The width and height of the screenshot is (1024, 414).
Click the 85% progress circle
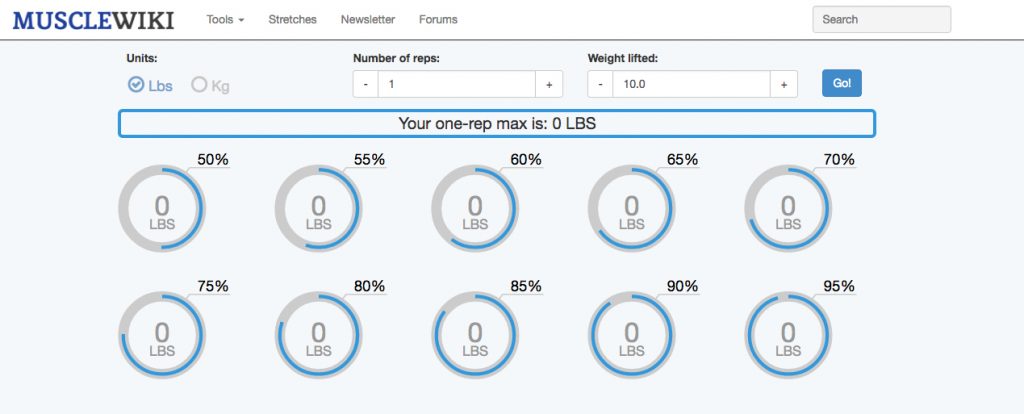coord(475,335)
